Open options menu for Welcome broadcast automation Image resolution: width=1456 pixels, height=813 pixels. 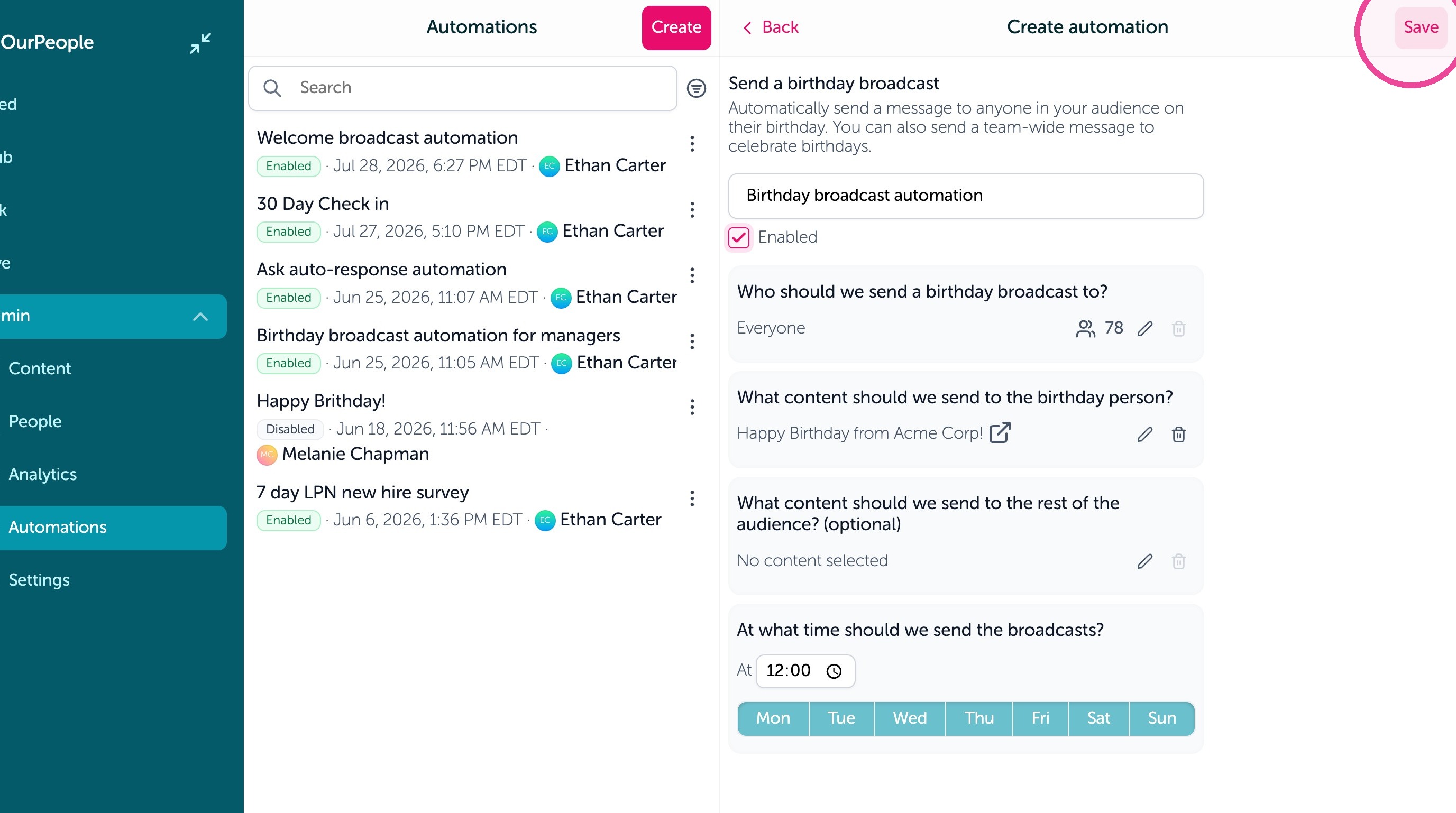(x=692, y=144)
